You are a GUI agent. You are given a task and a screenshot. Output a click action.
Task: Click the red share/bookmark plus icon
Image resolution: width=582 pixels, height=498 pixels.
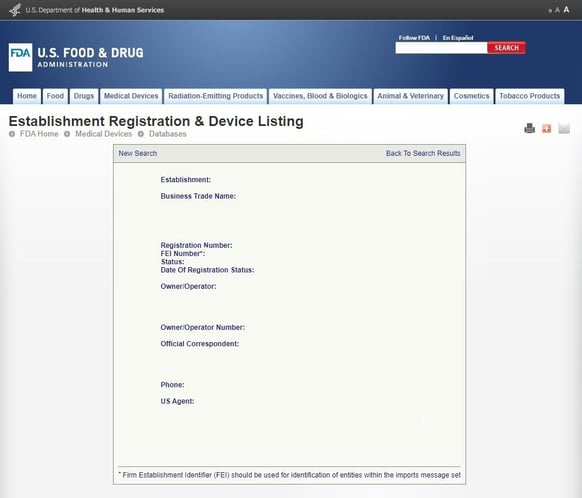coord(546,128)
